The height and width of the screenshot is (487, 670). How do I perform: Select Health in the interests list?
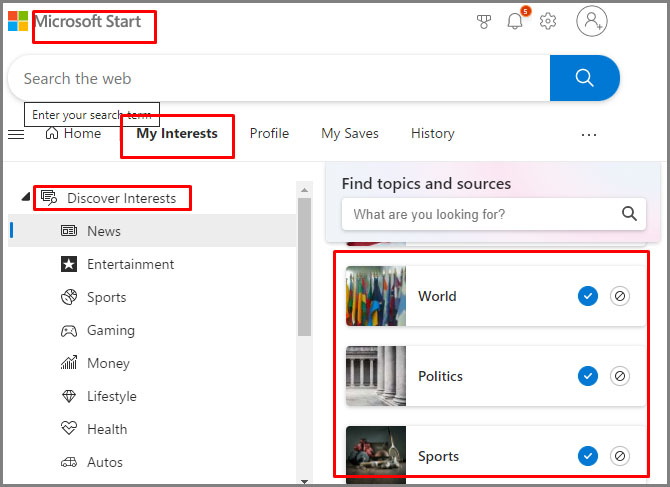point(152,429)
